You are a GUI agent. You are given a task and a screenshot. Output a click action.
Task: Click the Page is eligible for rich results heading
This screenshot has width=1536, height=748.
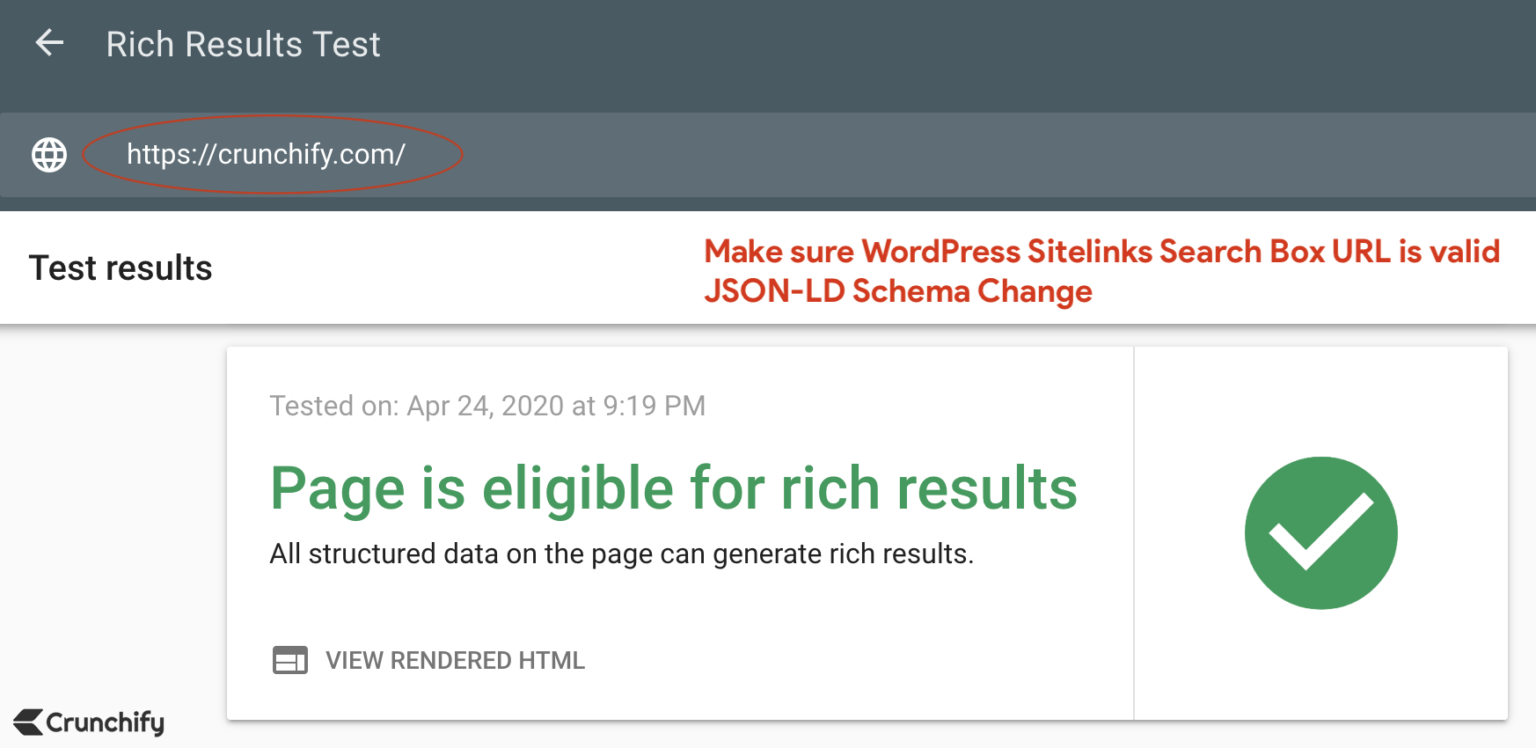pyautogui.click(x=674, y=488)
